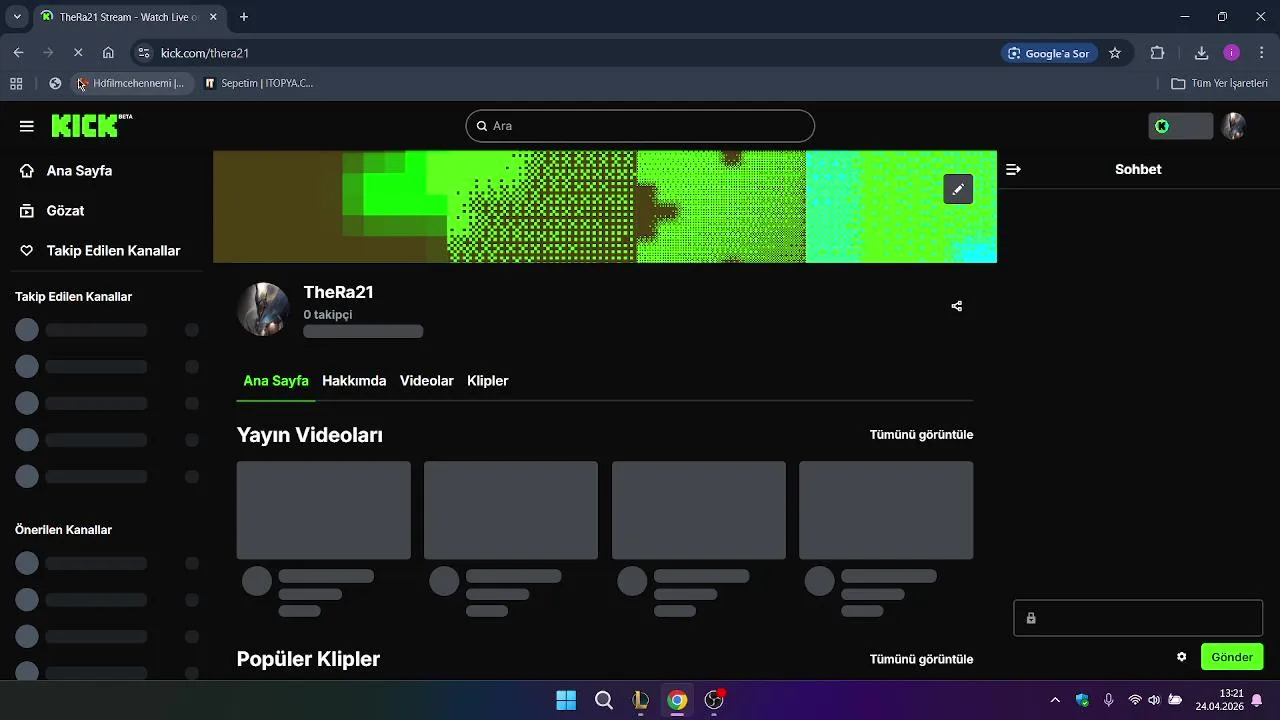Screen dimensions: 1280x720
Task: Open League of Legends taskbar icon
Action: point(641,700)
